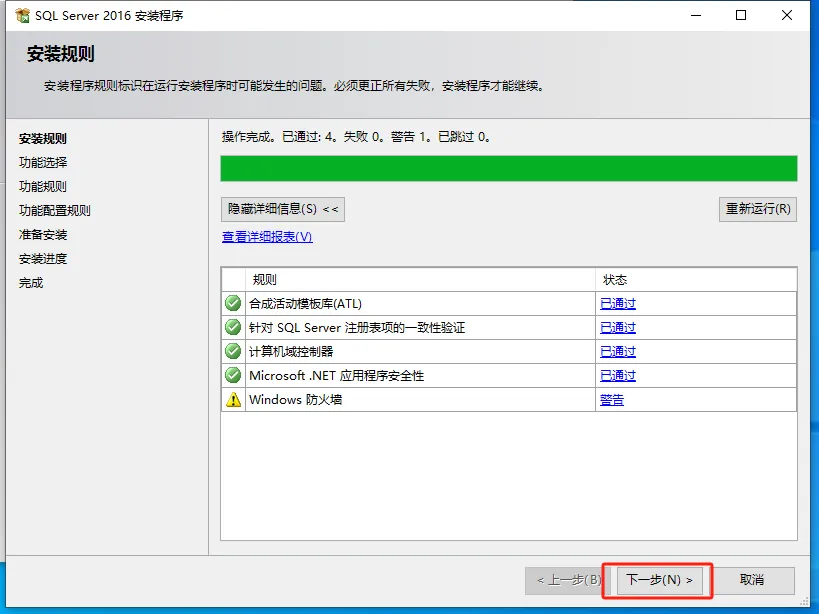The image size is (819, 614).
Task: Click green check icon for 计算机域控制器
Action: point(233,351)
